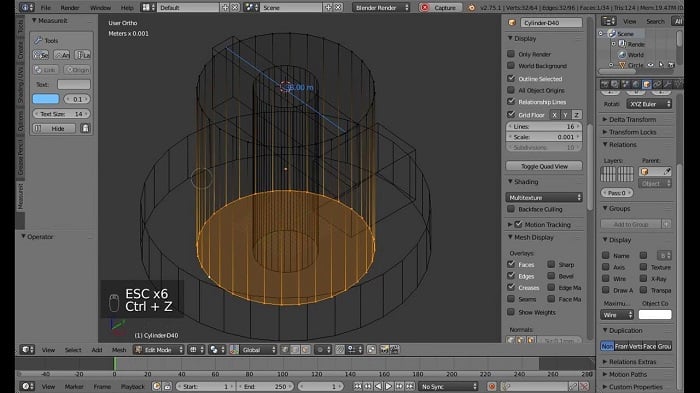Toggle the Faces overlay checkbox

tap(511, 264)
